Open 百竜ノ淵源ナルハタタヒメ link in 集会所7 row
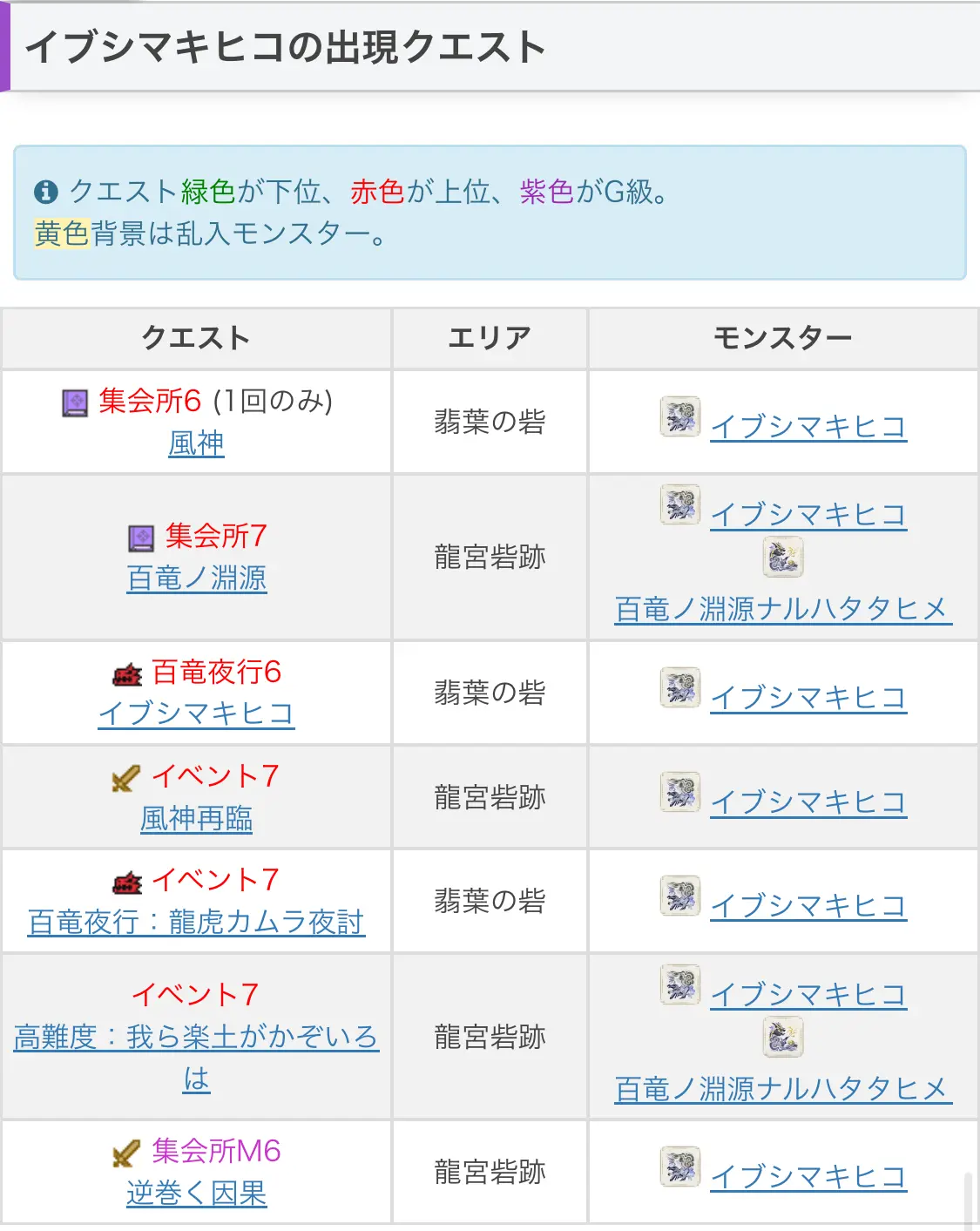Viewport: 980px width, 1231px height. point(783,609)
